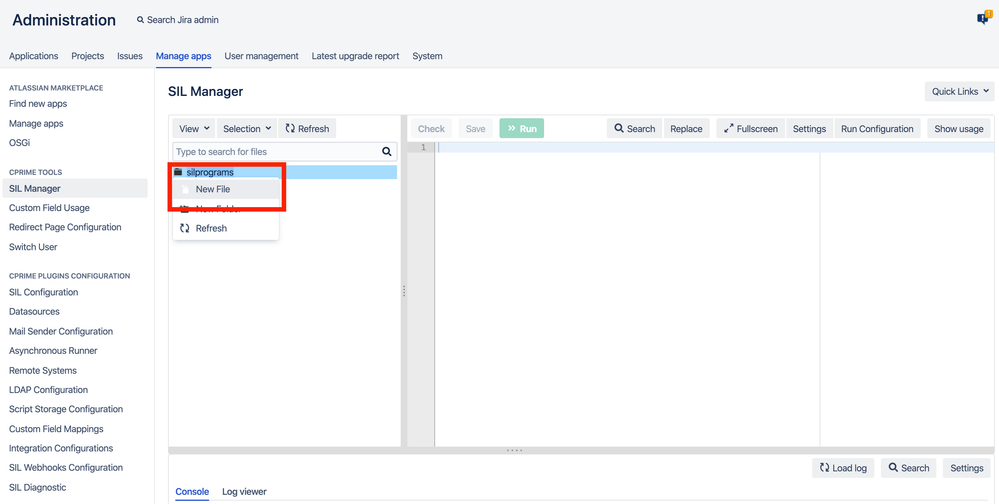Screen dimensions: 999x504
Task: Click the horizontal console splitter handle
Action: 514,450
